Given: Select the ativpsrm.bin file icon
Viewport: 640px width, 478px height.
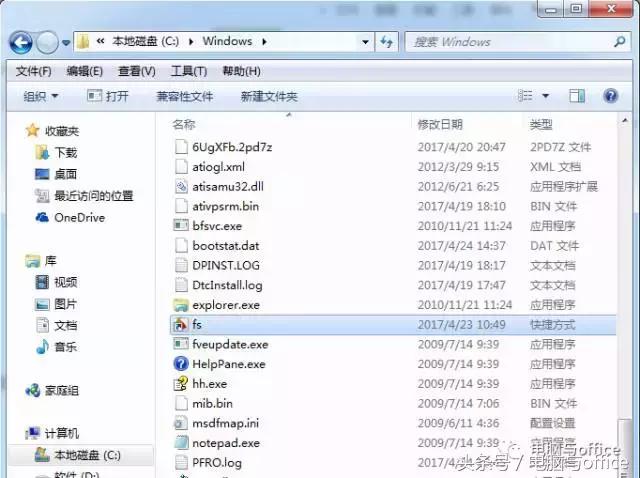Looking at the screenshot, I should pyautogui.click(x=181, y=206).
